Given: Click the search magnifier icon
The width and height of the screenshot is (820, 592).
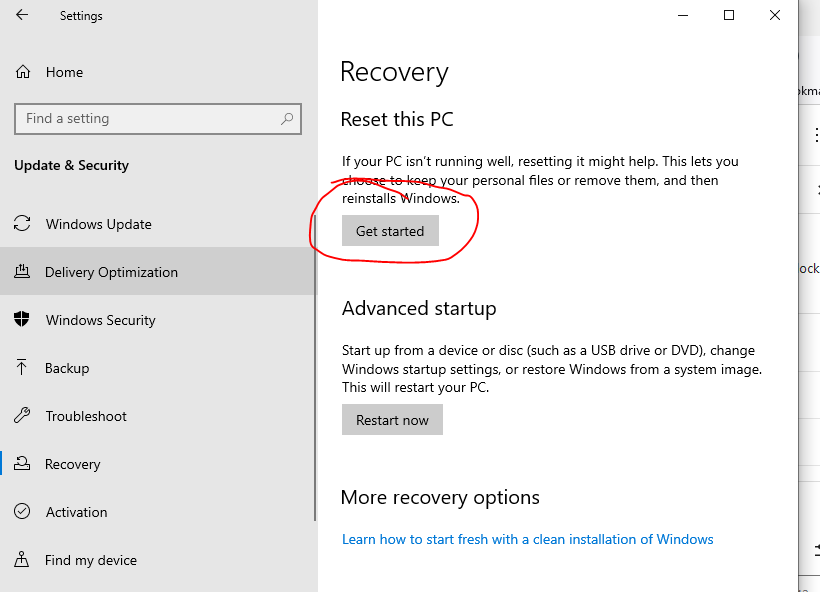Looking at the screenshot, I should click(288, 119).
